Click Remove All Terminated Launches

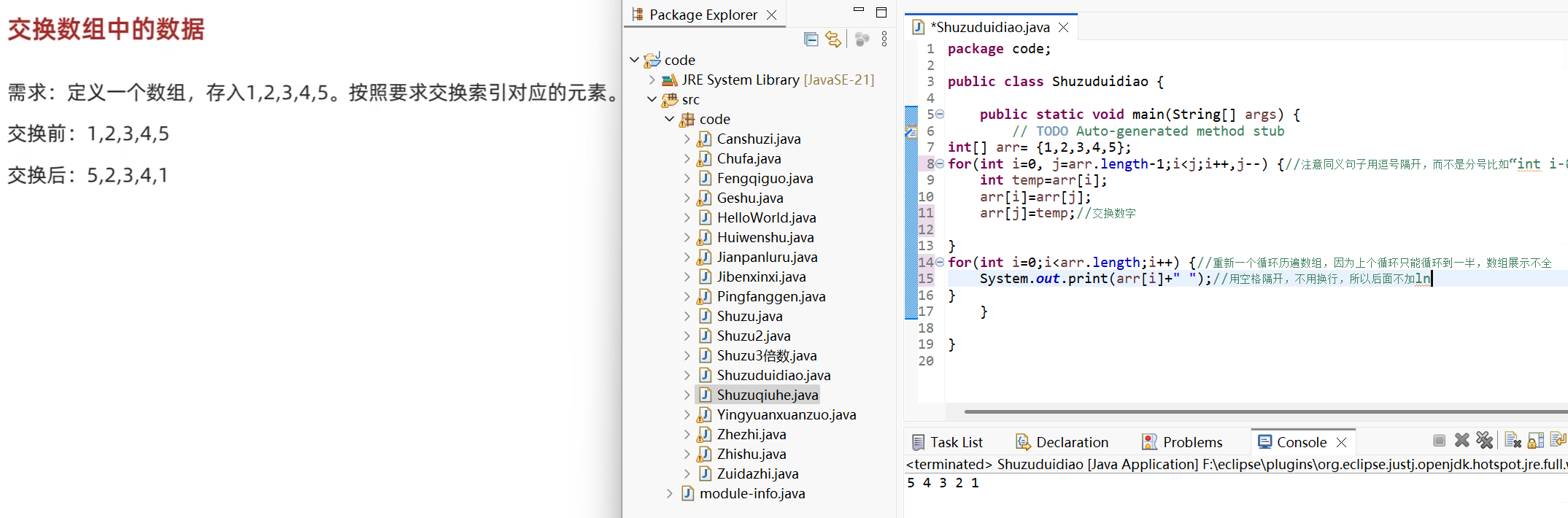coord(1484,440)
